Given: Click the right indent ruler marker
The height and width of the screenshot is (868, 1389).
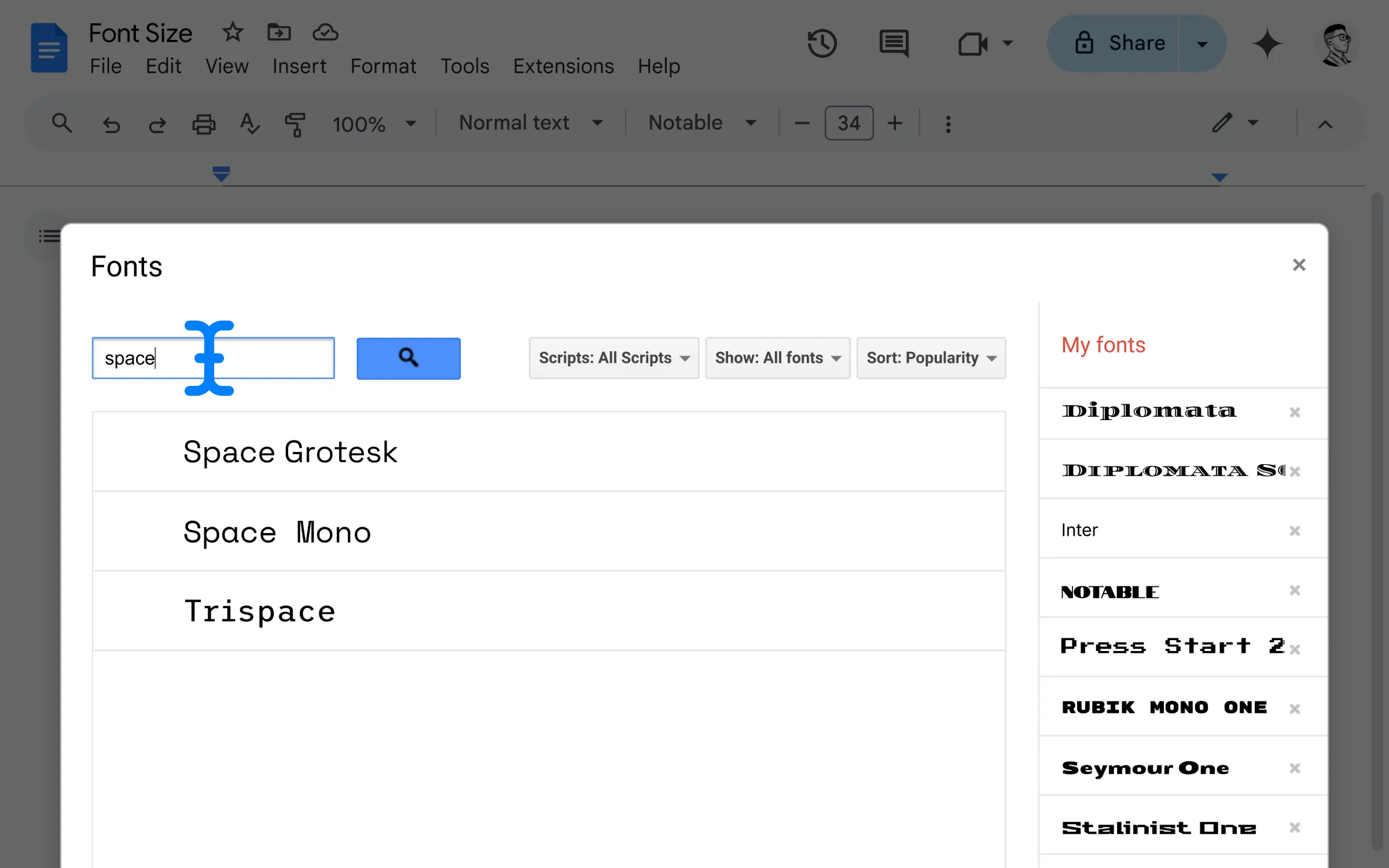Looking at the screenshot, I should click(x=1219, y=178).
